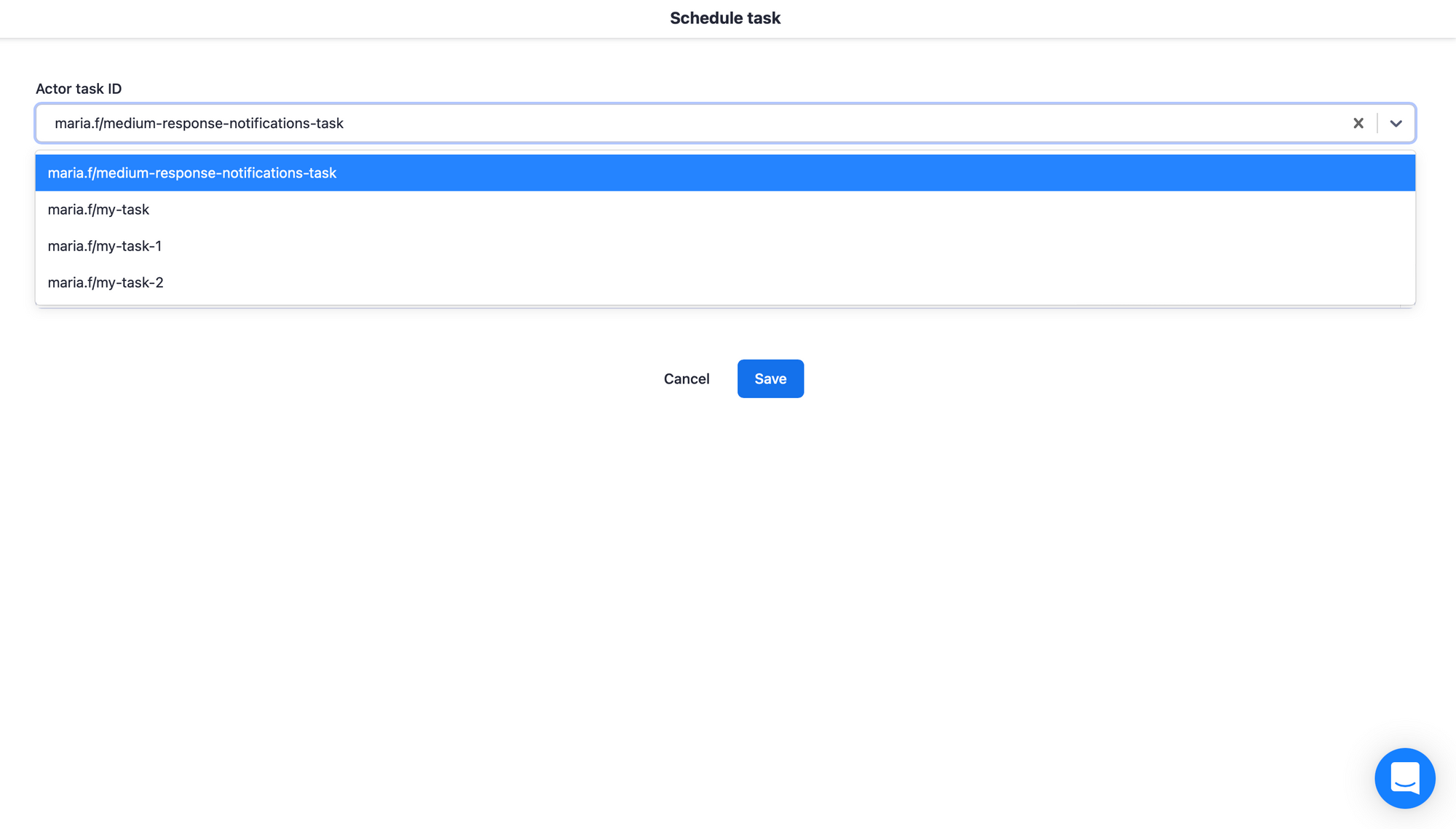1456x829 pixels.
Task: Choose maria.f/my-task from the list
Action: (x=98, y=210)
